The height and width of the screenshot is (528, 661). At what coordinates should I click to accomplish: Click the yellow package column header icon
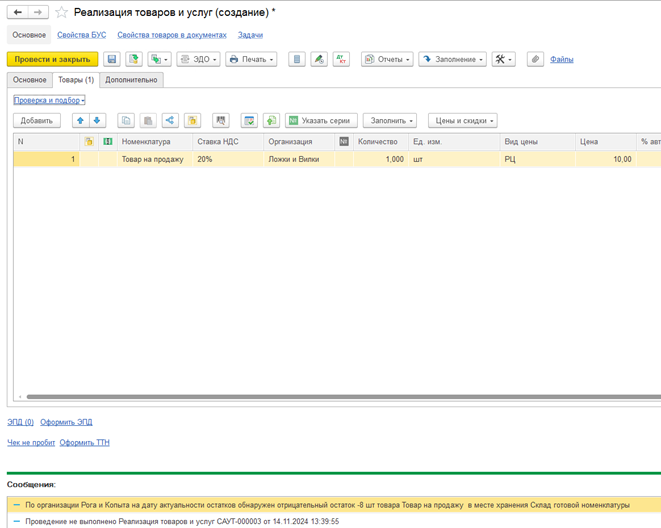89,142
